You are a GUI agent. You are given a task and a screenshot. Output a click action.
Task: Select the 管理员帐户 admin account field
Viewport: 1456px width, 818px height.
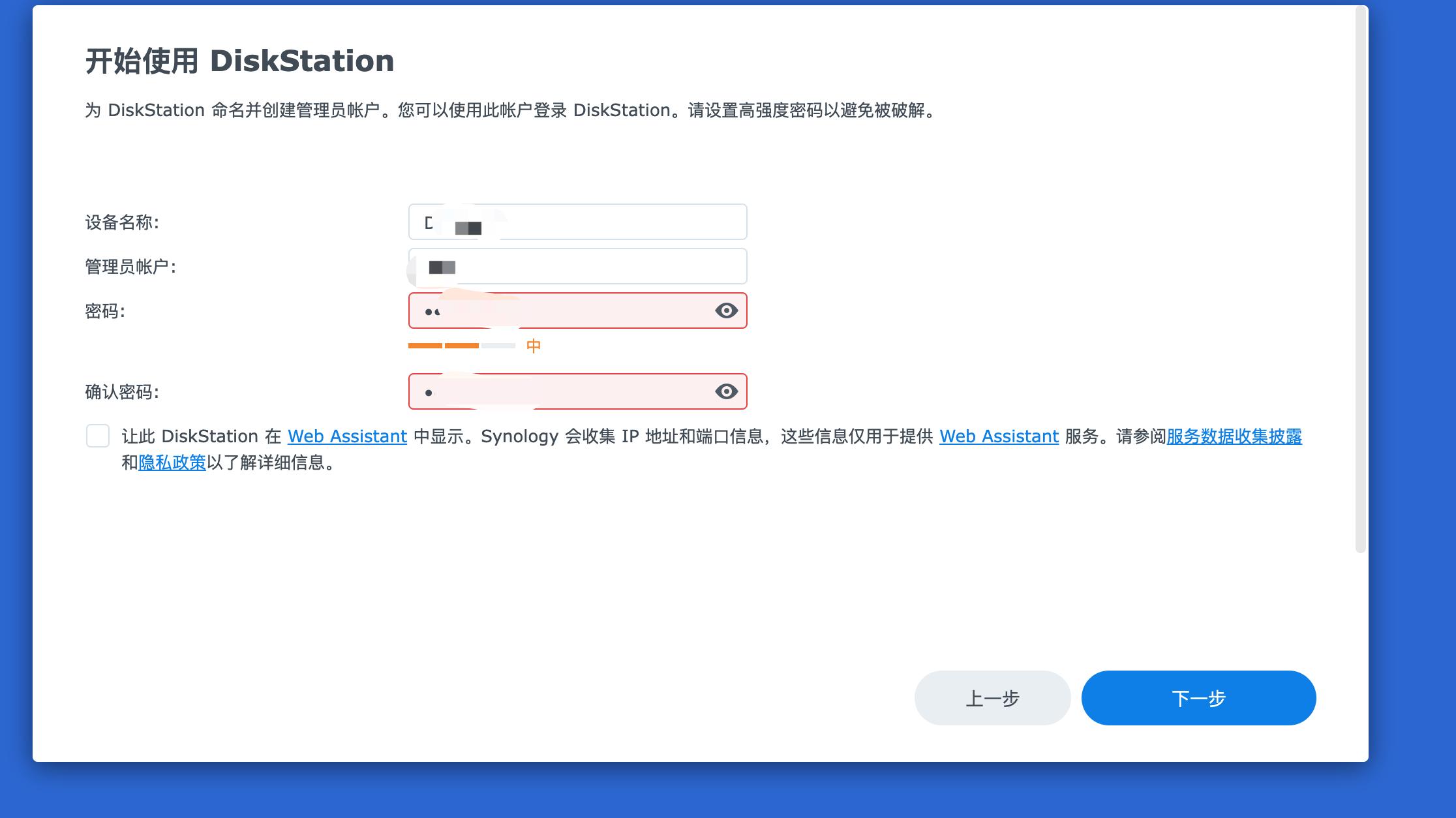(x=577, y=265)
